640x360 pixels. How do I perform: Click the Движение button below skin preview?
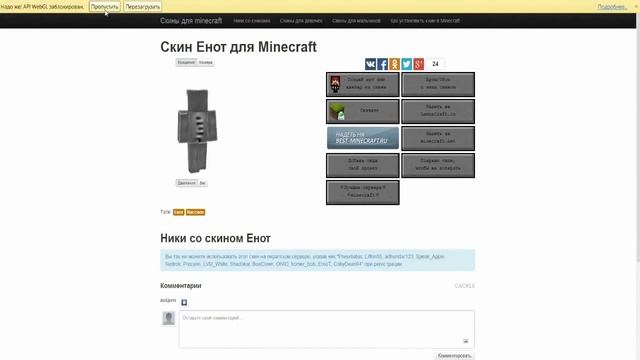(187, 183)
